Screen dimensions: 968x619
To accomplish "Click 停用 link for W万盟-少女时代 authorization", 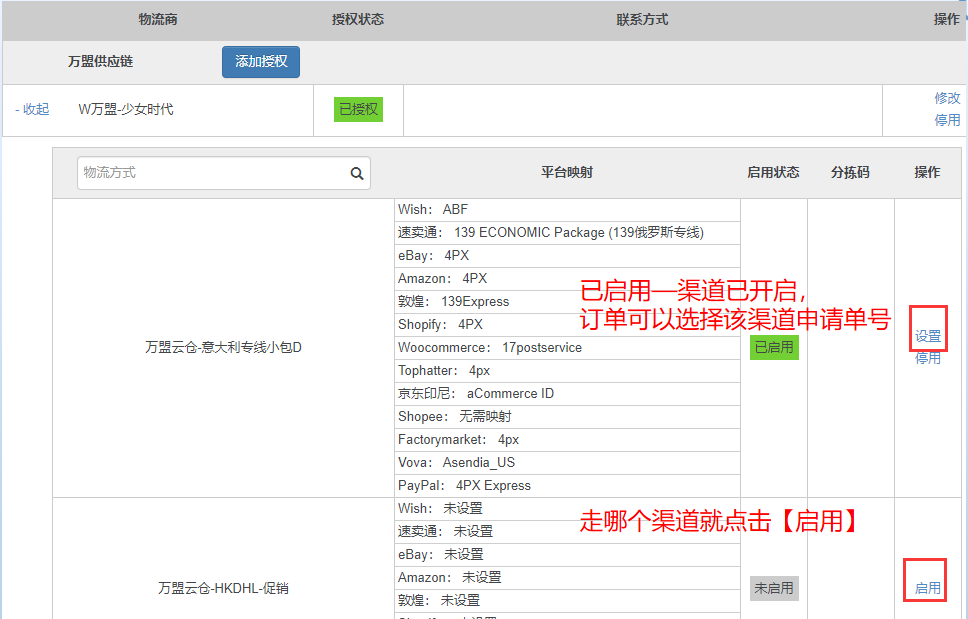I will pyautogui.click(x=947, y=120).
